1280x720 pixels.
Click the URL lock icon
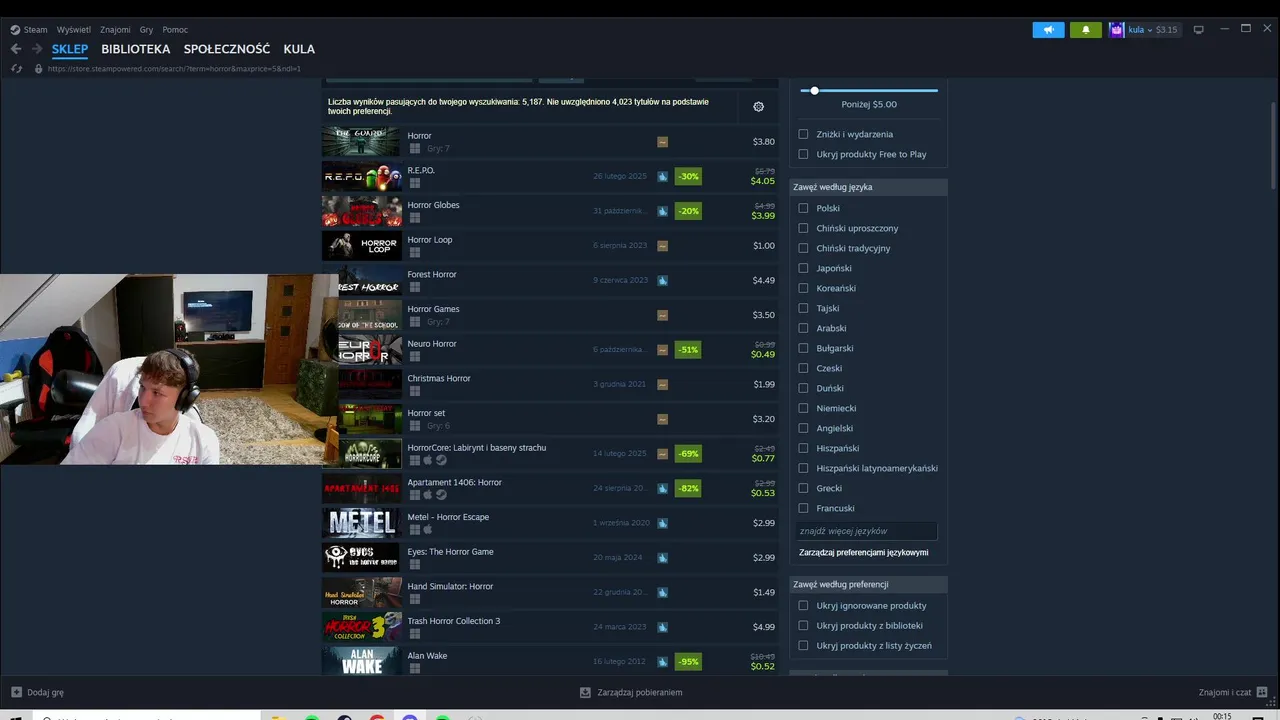coord(38,69)
